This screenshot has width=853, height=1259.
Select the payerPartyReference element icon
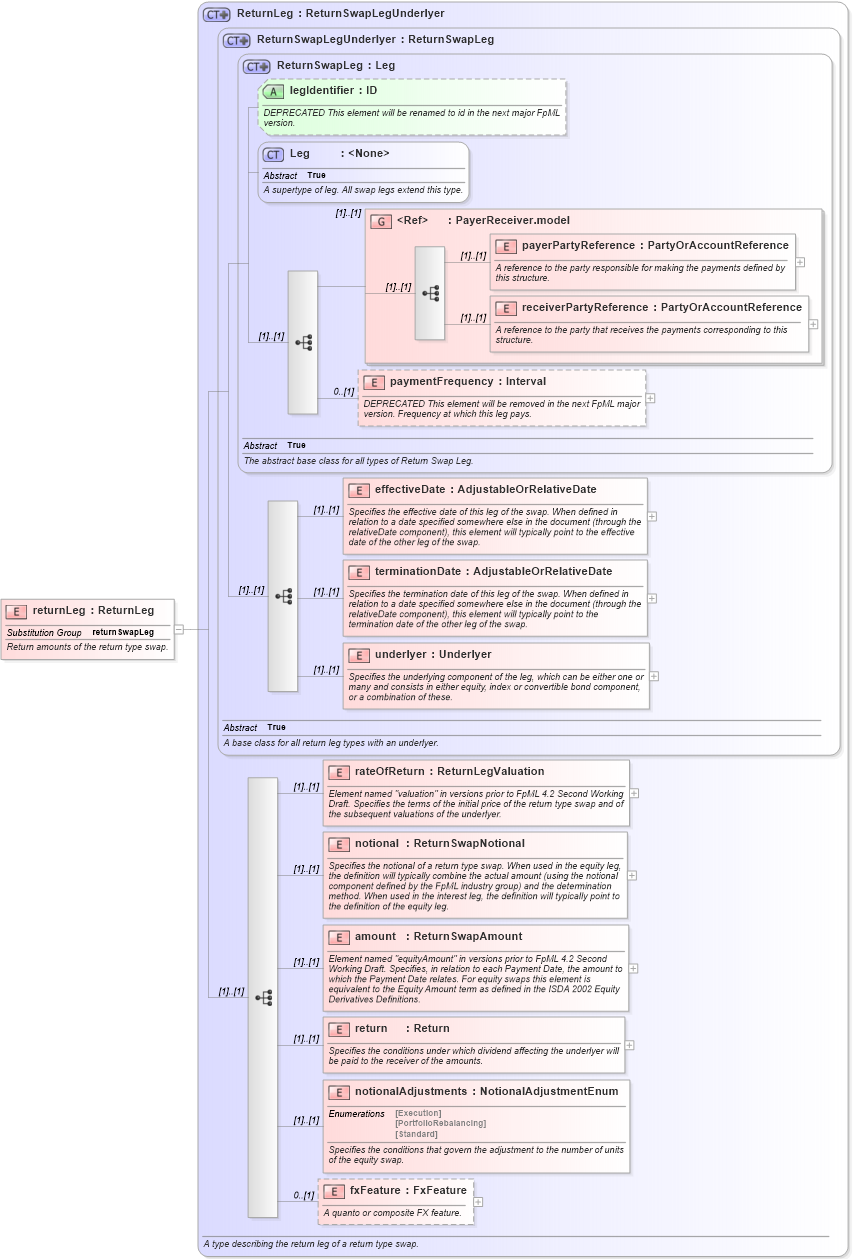click(506, 246)
